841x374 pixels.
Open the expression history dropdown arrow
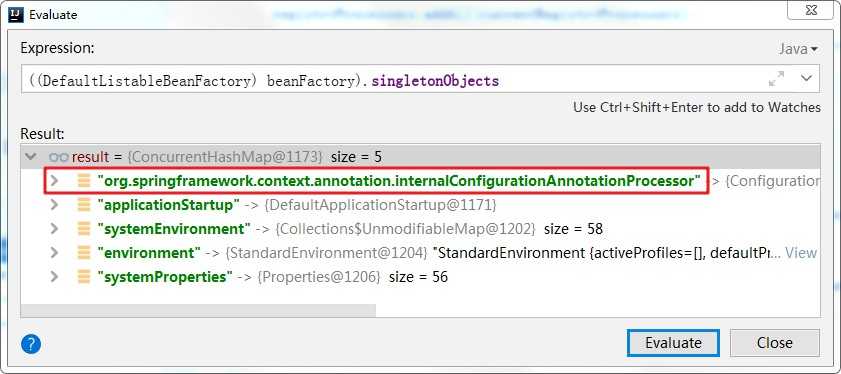coord(806,78)
